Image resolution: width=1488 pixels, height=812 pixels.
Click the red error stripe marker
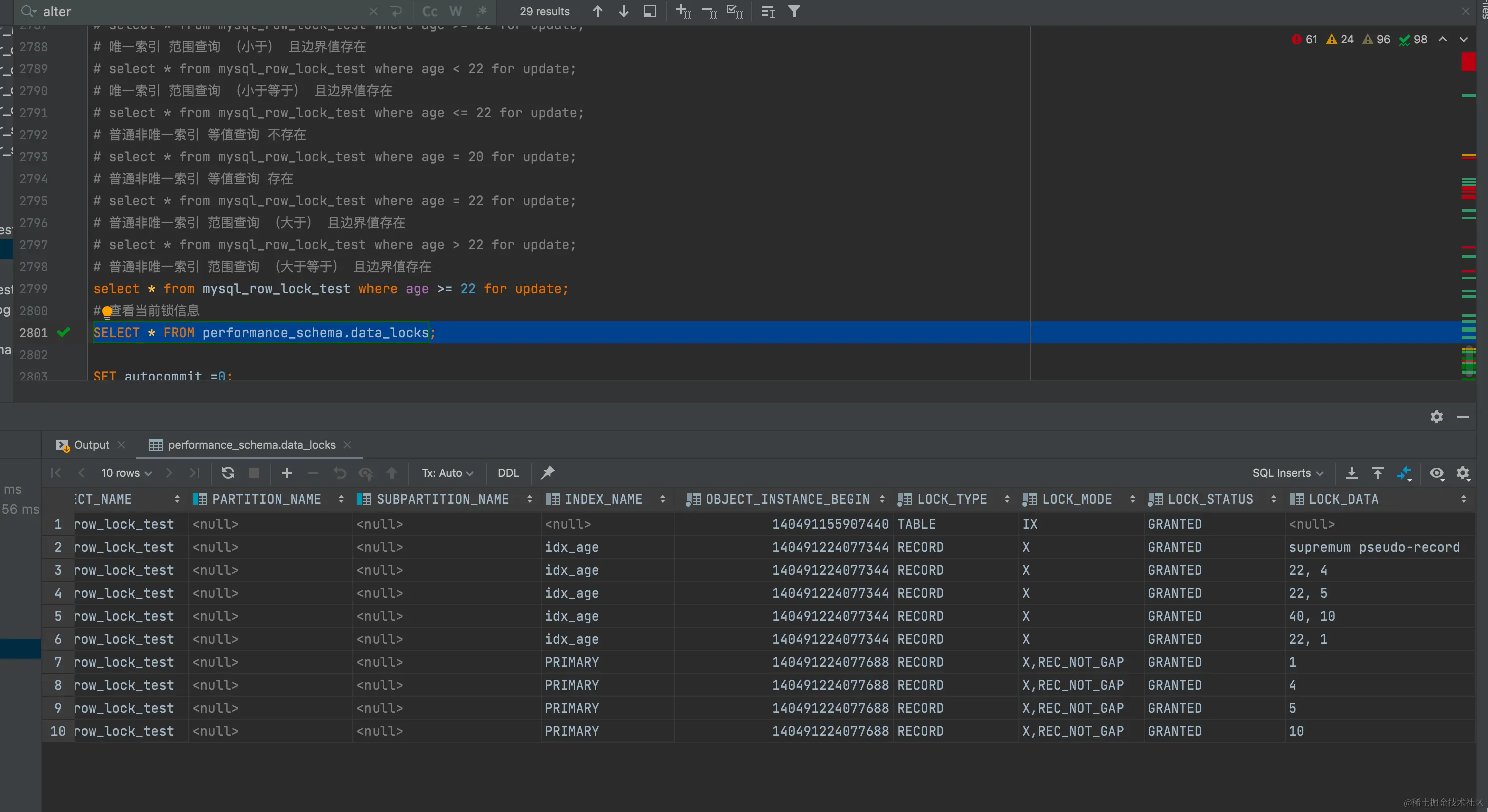point(1468,62)
